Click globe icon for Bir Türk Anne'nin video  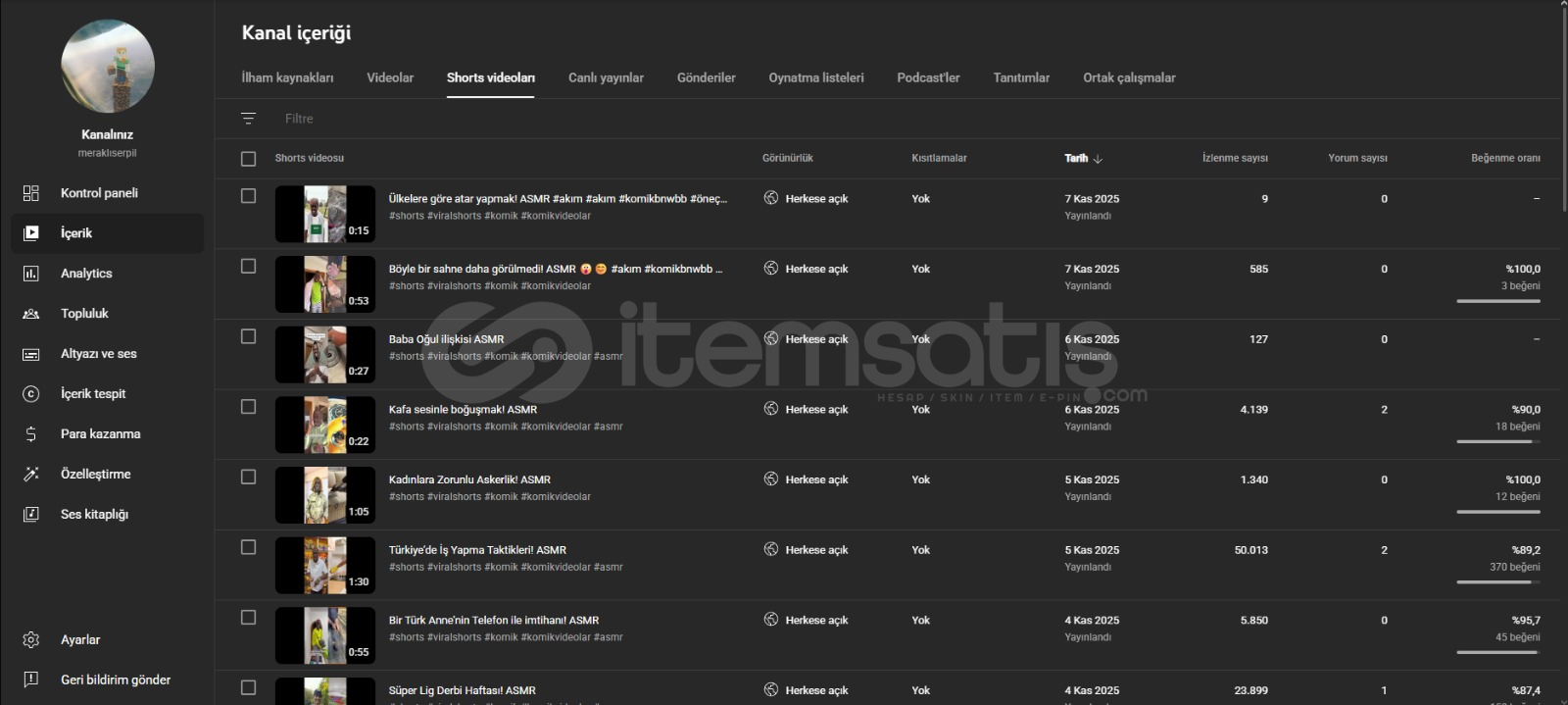[x=771, y=619]
